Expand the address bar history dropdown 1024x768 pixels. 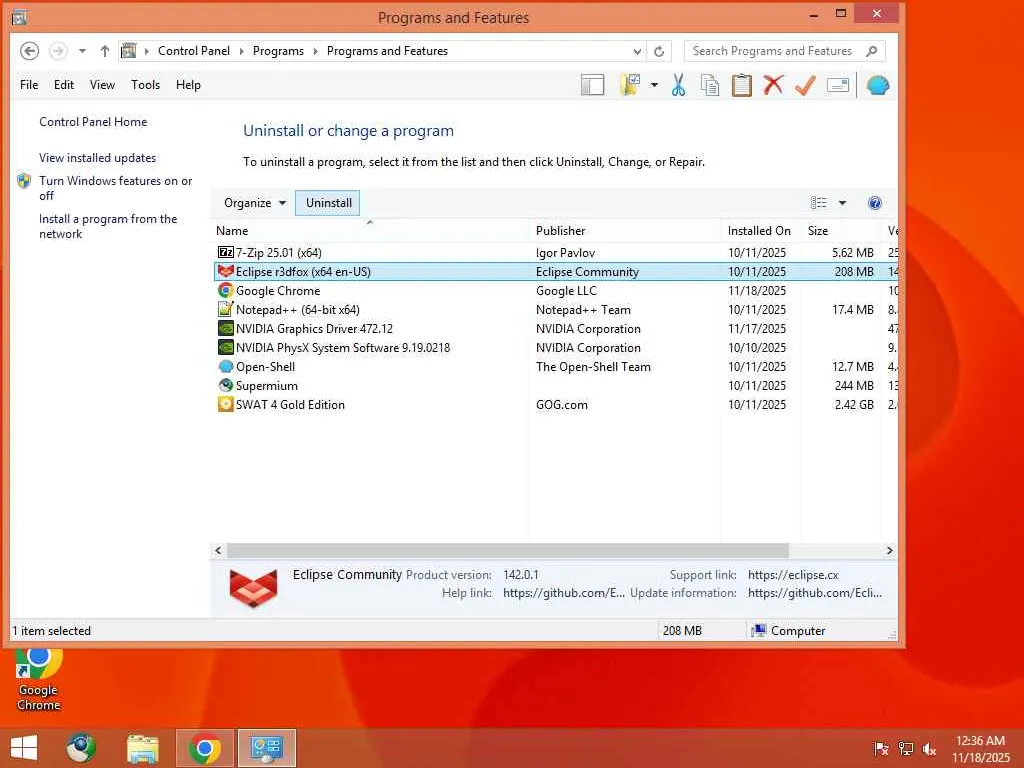point(637,51)
